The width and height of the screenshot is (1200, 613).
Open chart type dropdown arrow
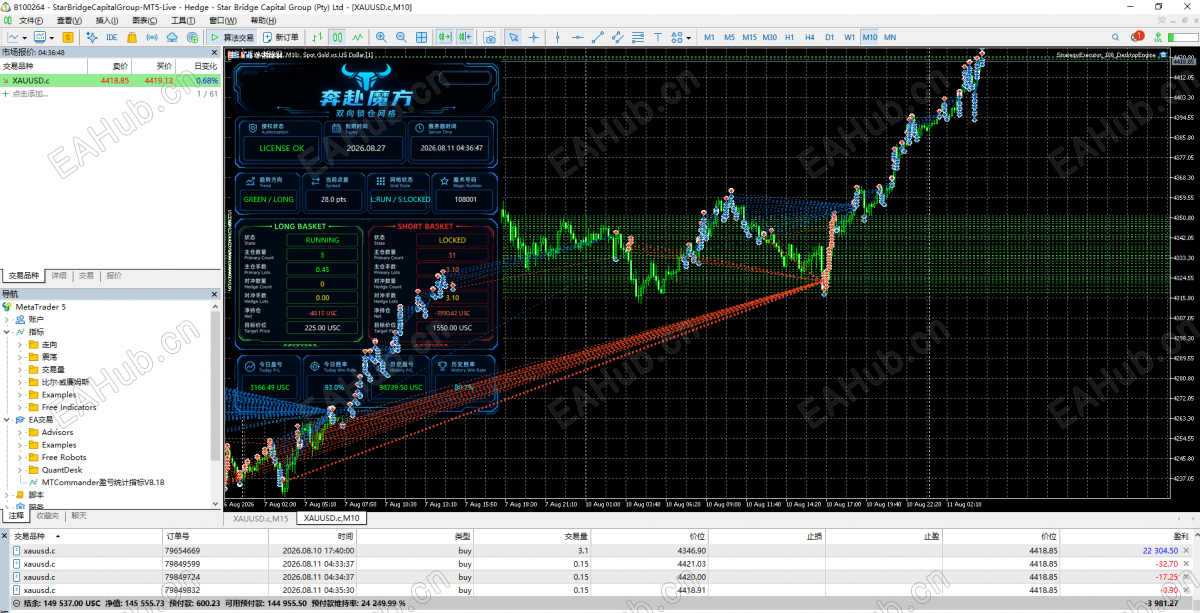24,37
